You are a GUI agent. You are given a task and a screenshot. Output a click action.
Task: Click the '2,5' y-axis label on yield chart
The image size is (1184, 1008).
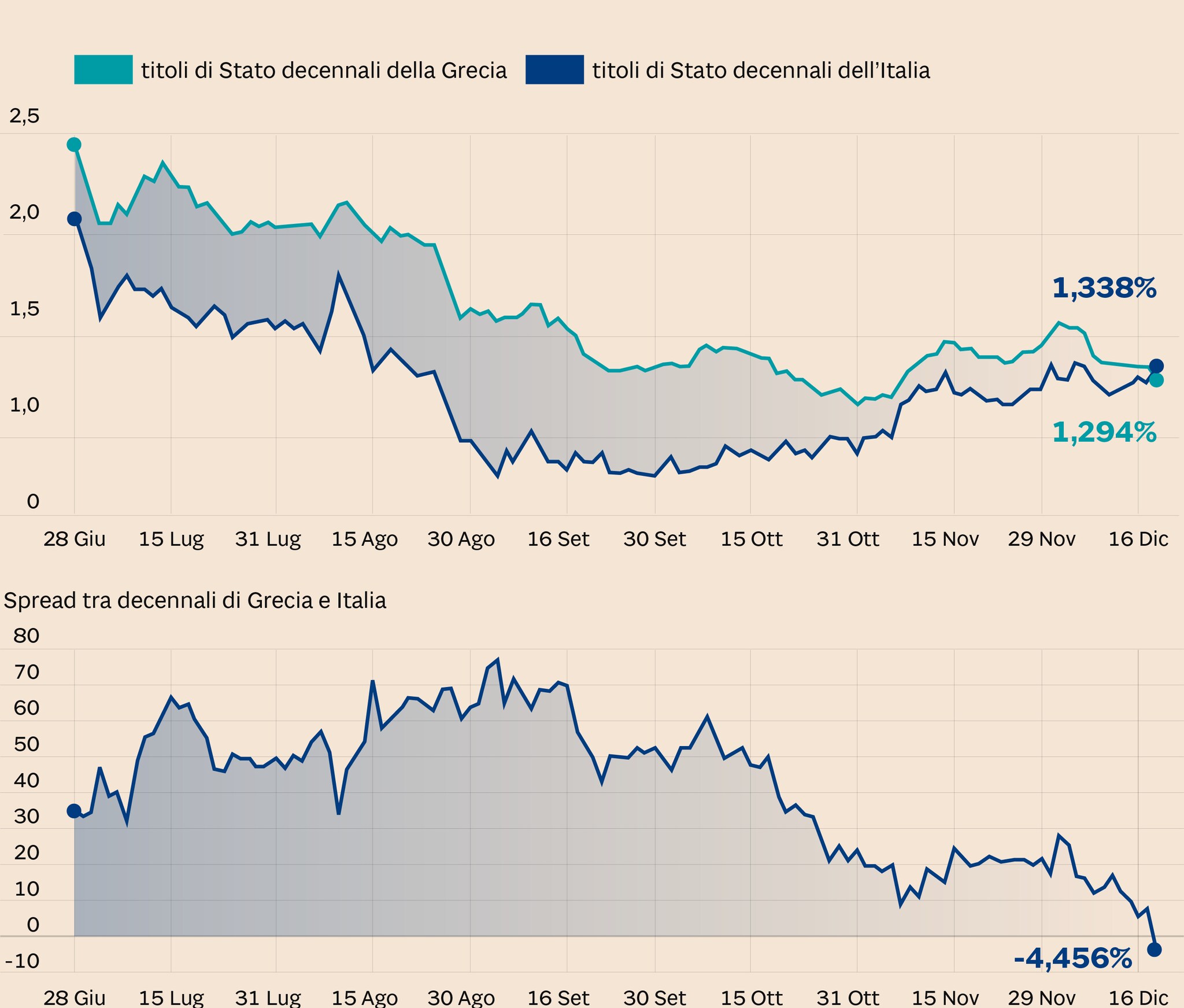24,116
